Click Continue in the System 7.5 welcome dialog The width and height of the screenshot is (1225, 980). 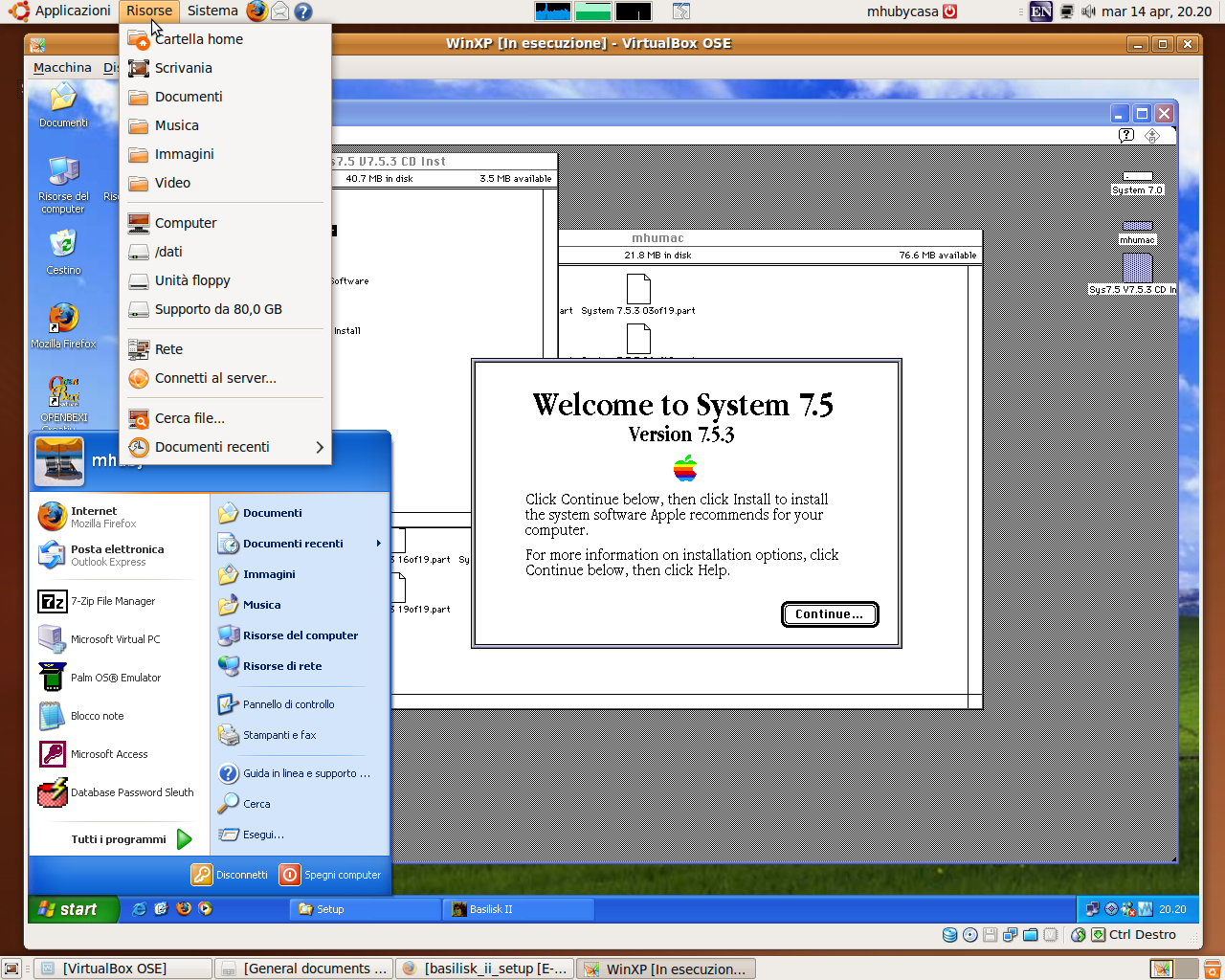pos(830,614)
